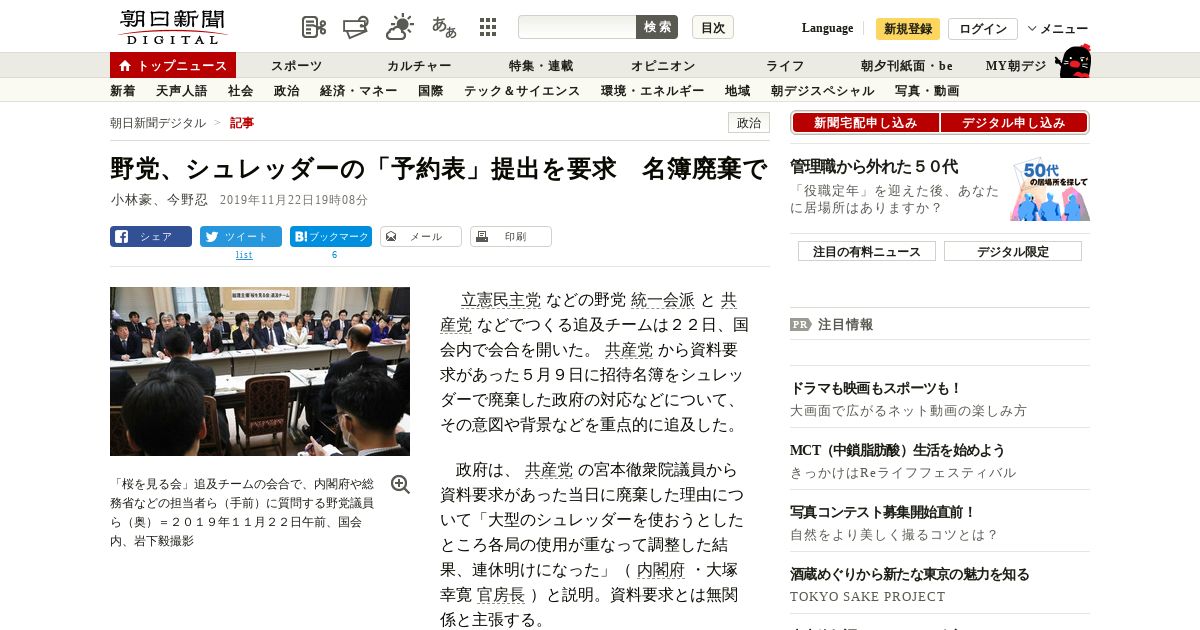
Task: Open the Asahi Shimbun Digital logo
Action: tap(173, 27)
